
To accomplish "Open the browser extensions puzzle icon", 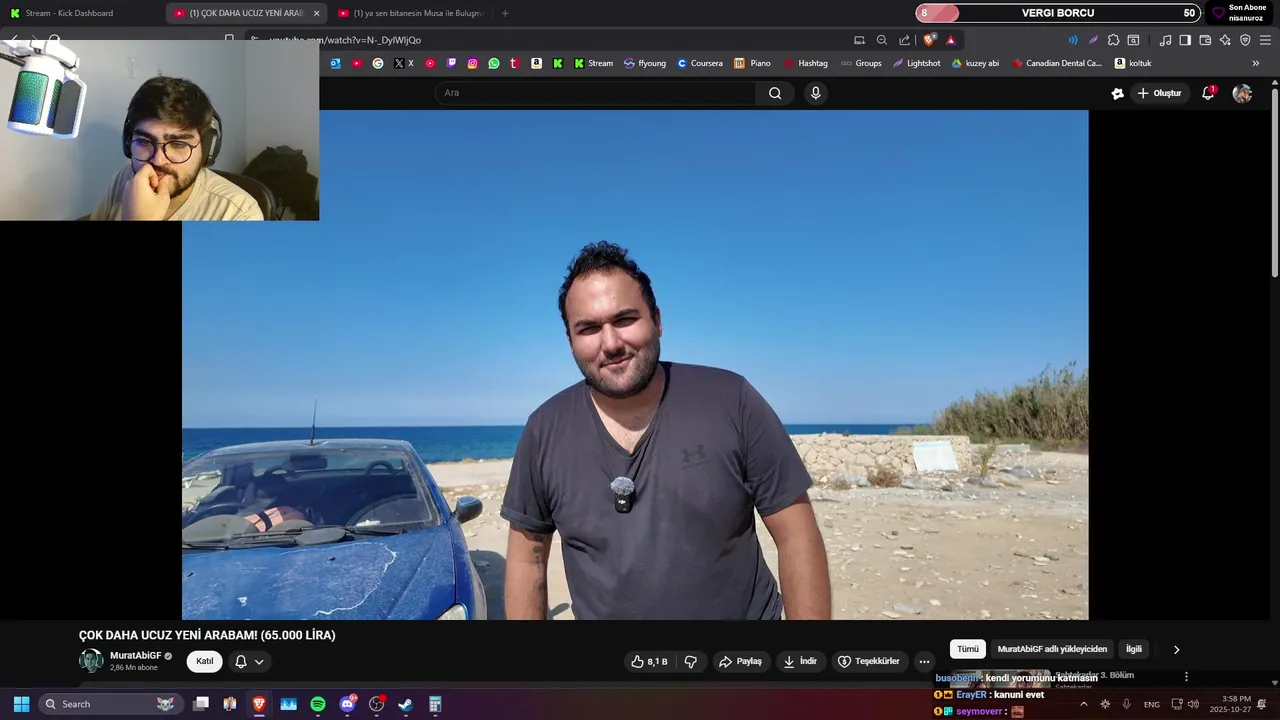I will 1113,40.
